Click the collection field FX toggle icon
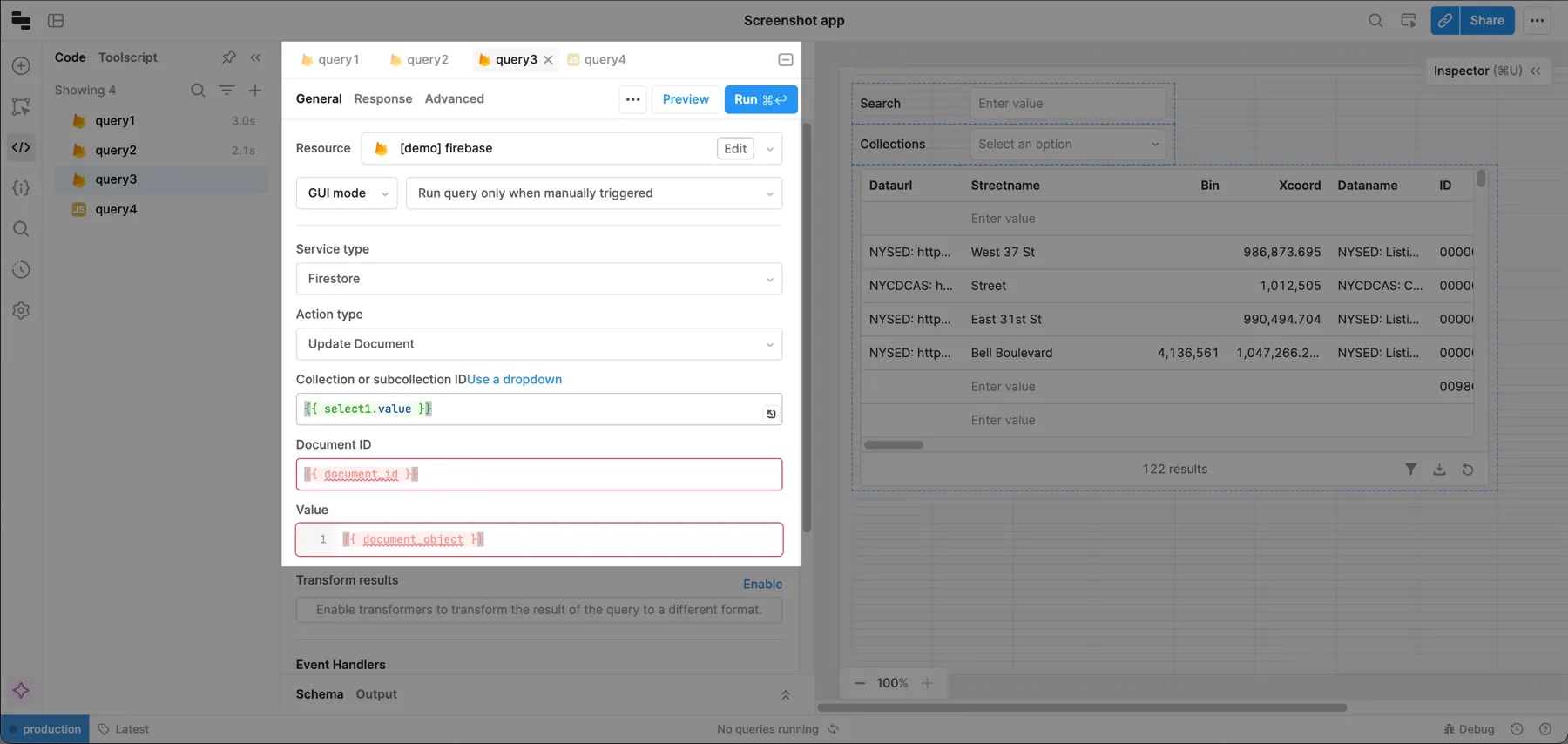This screenshot has height=744, width=1568. 771,414
